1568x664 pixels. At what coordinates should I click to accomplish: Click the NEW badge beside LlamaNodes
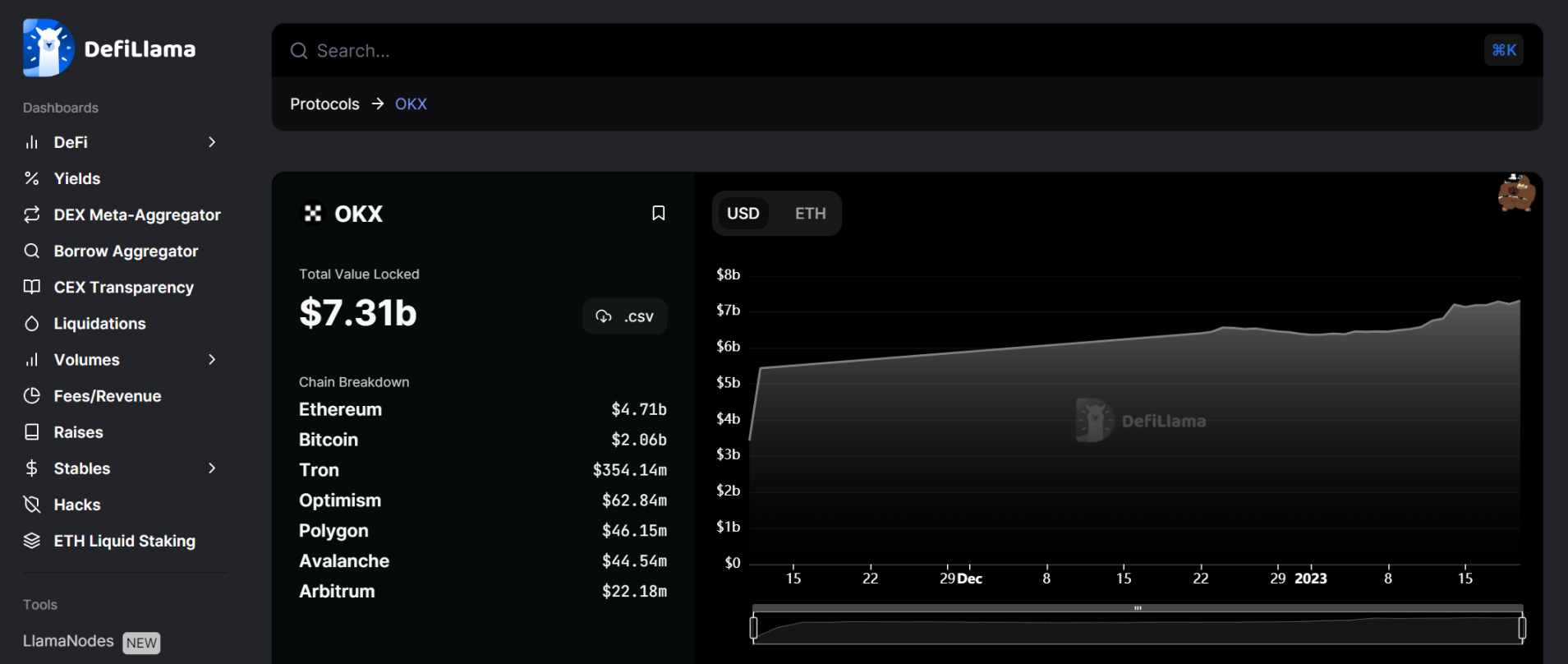(x=141, y=643)
